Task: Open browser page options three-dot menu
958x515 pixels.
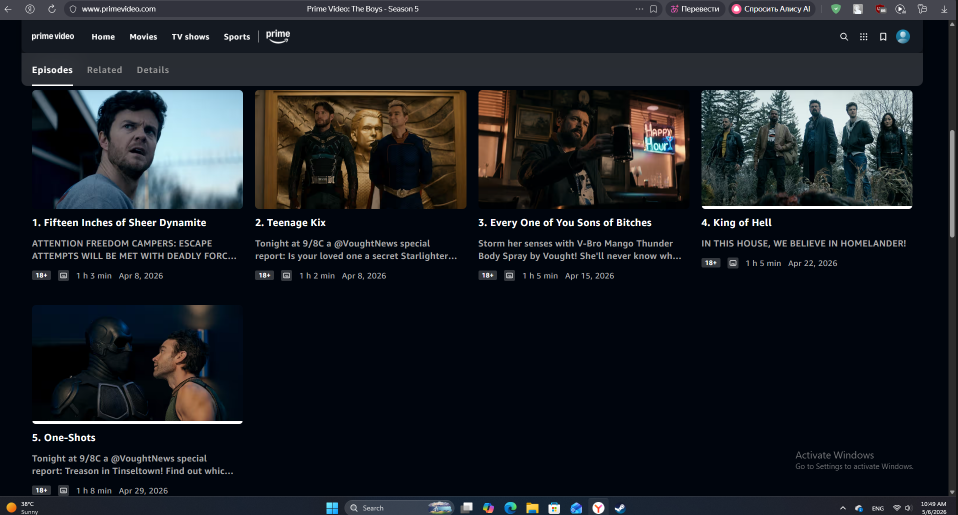Action: click(639, 9)
